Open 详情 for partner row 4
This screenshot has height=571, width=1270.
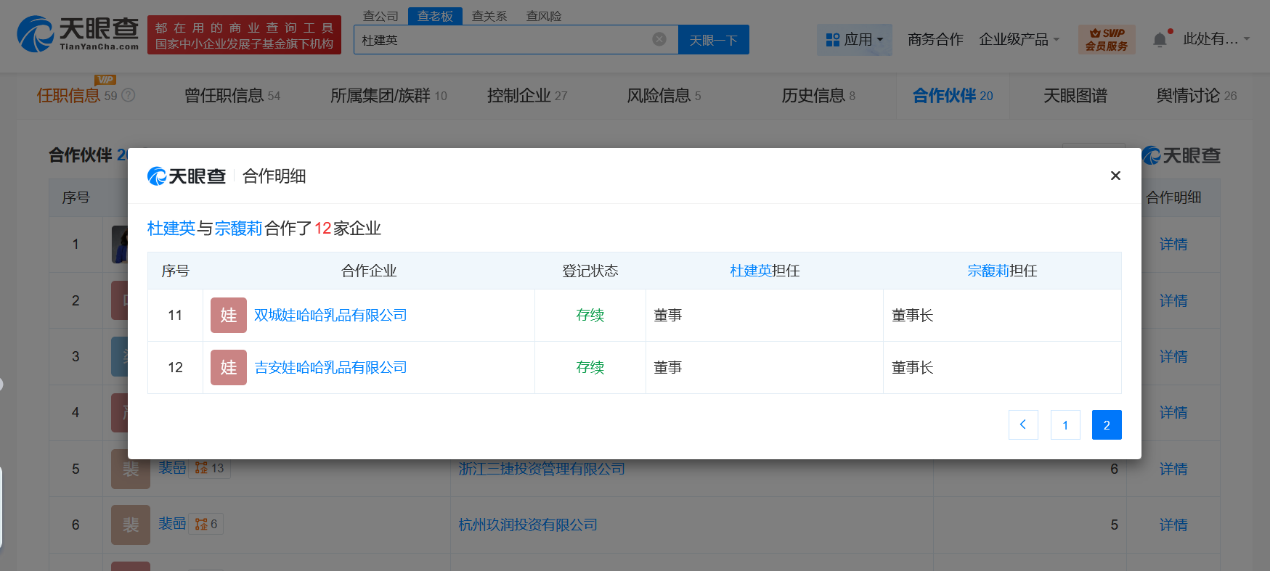tap(1173, 412)
